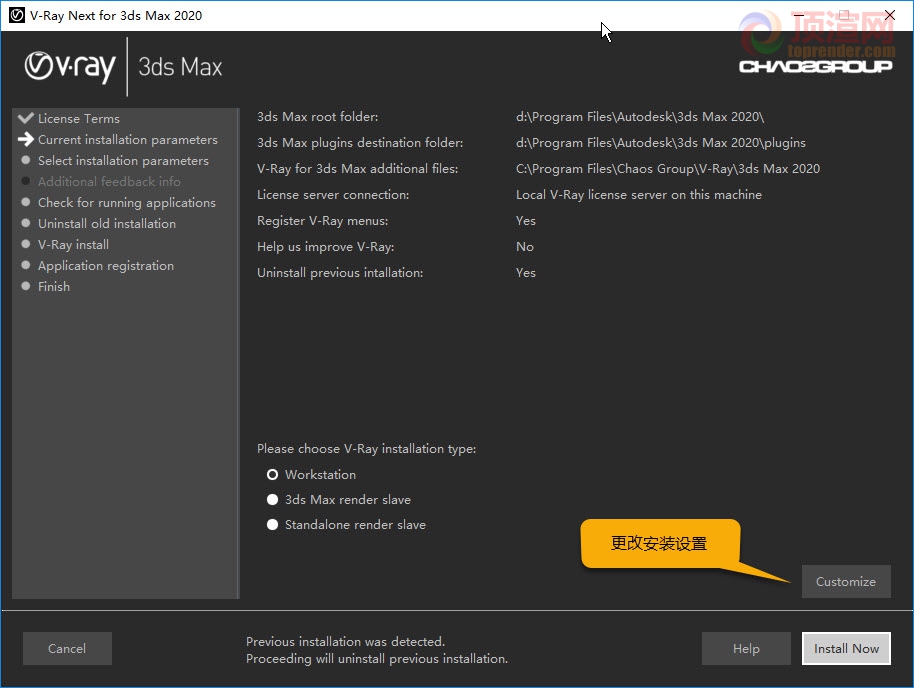Click the Chaos Group logo
914x688 pixels.
pos(815,66)
